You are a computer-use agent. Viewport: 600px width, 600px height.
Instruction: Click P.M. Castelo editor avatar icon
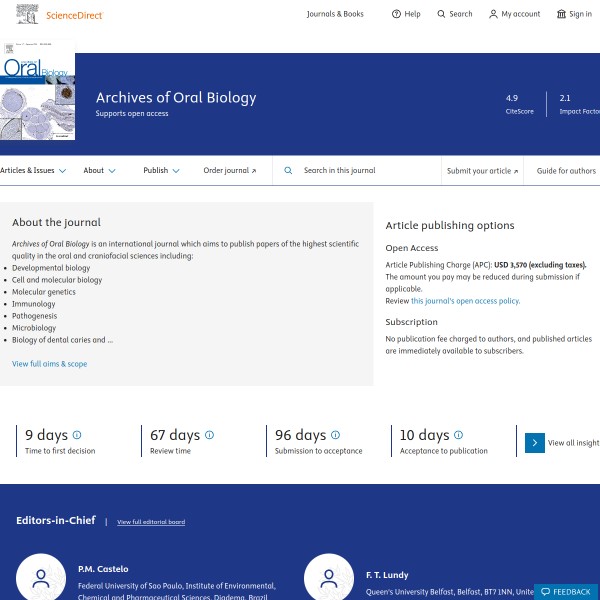point(41,579)
